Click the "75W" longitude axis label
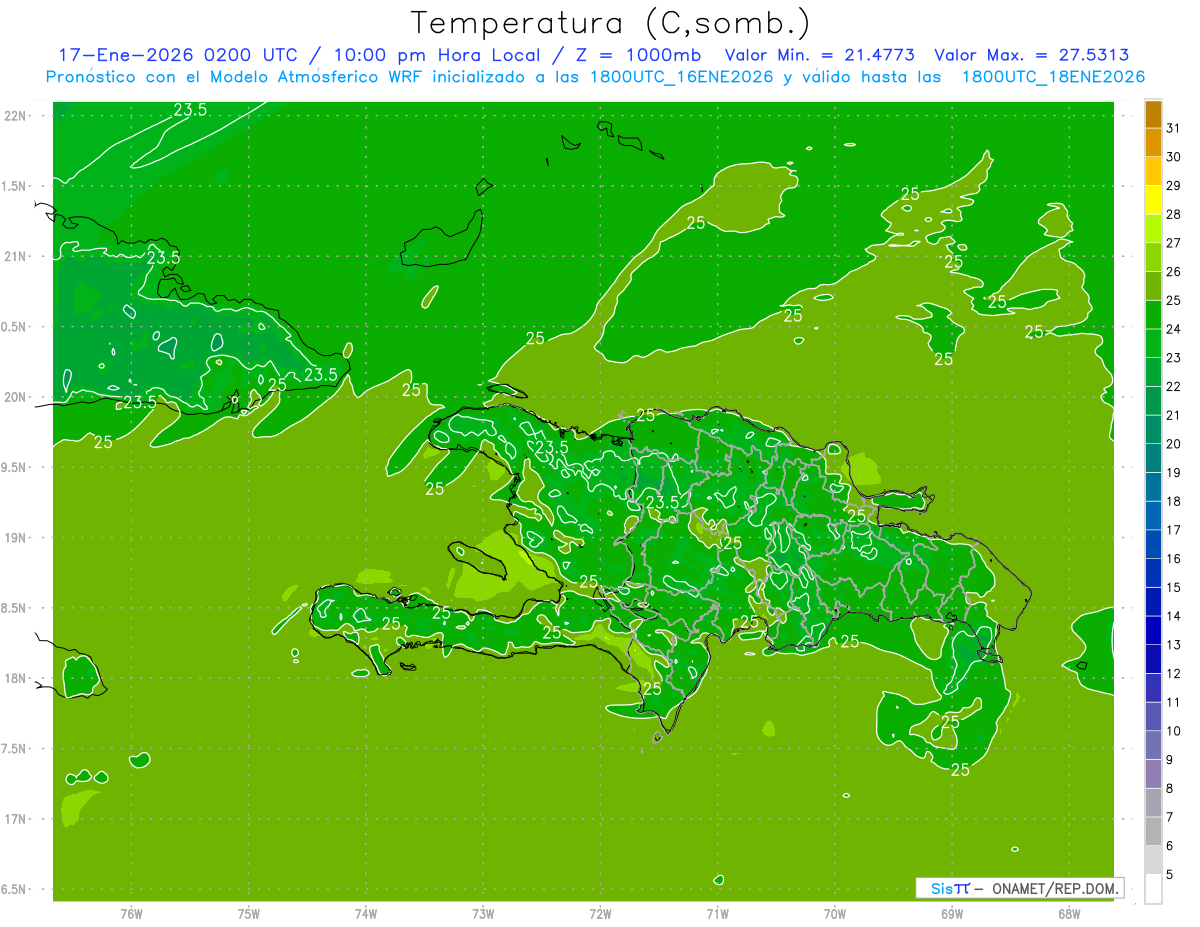The height and width of the screenshot is (927, 1200). [x=248, y=913]
